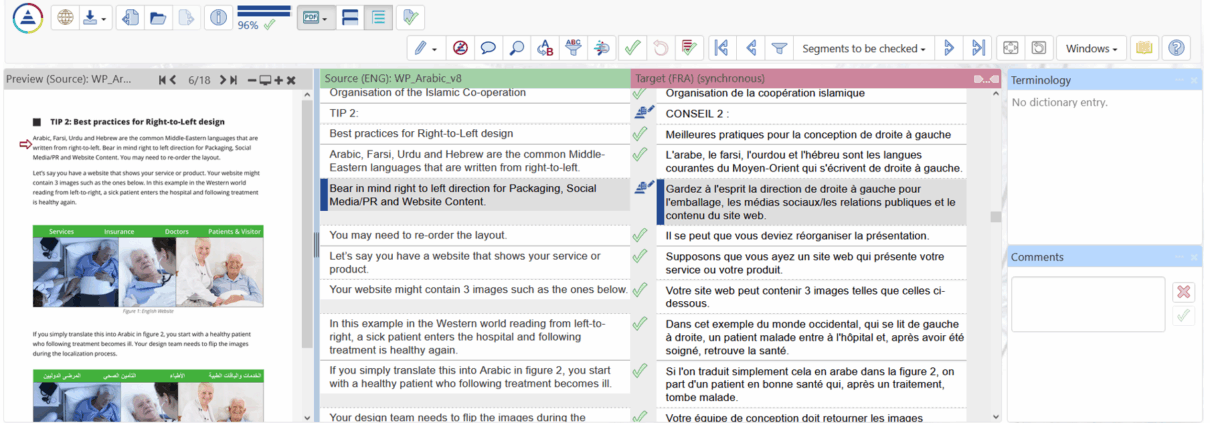Select target segment 'Gardez à l'esprit la direction'
The height and width of the screenshot is (423, 1210).
(812, 202)
